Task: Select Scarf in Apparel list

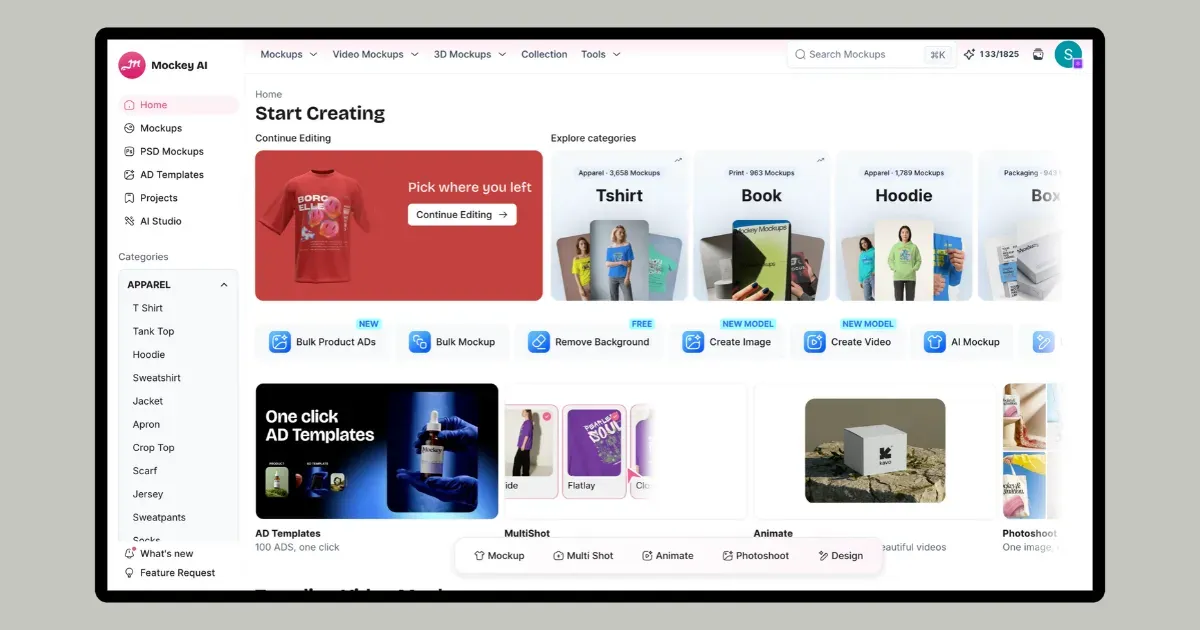Action: [x=145, y=471]
